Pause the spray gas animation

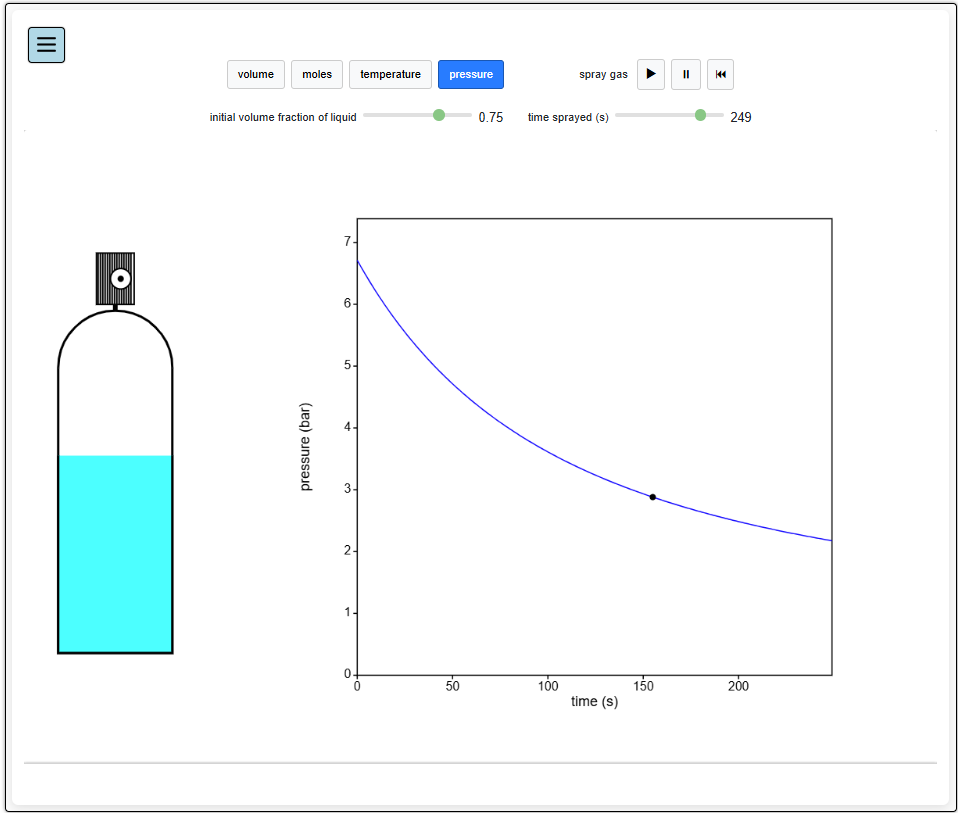(685, 74)
